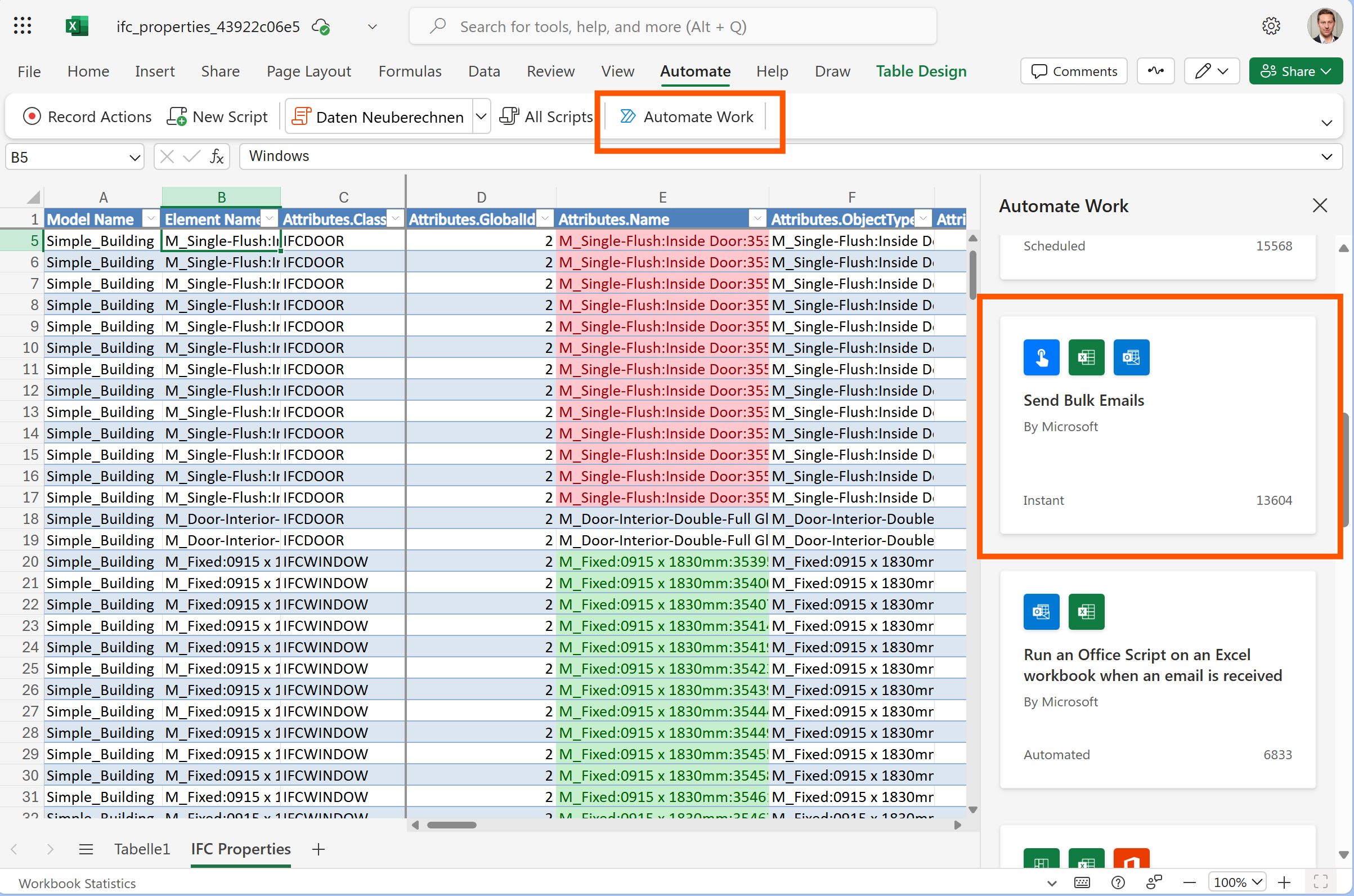
Task: Switch to the Data tab
Action: pyautogui.click(x=484, y=71)
